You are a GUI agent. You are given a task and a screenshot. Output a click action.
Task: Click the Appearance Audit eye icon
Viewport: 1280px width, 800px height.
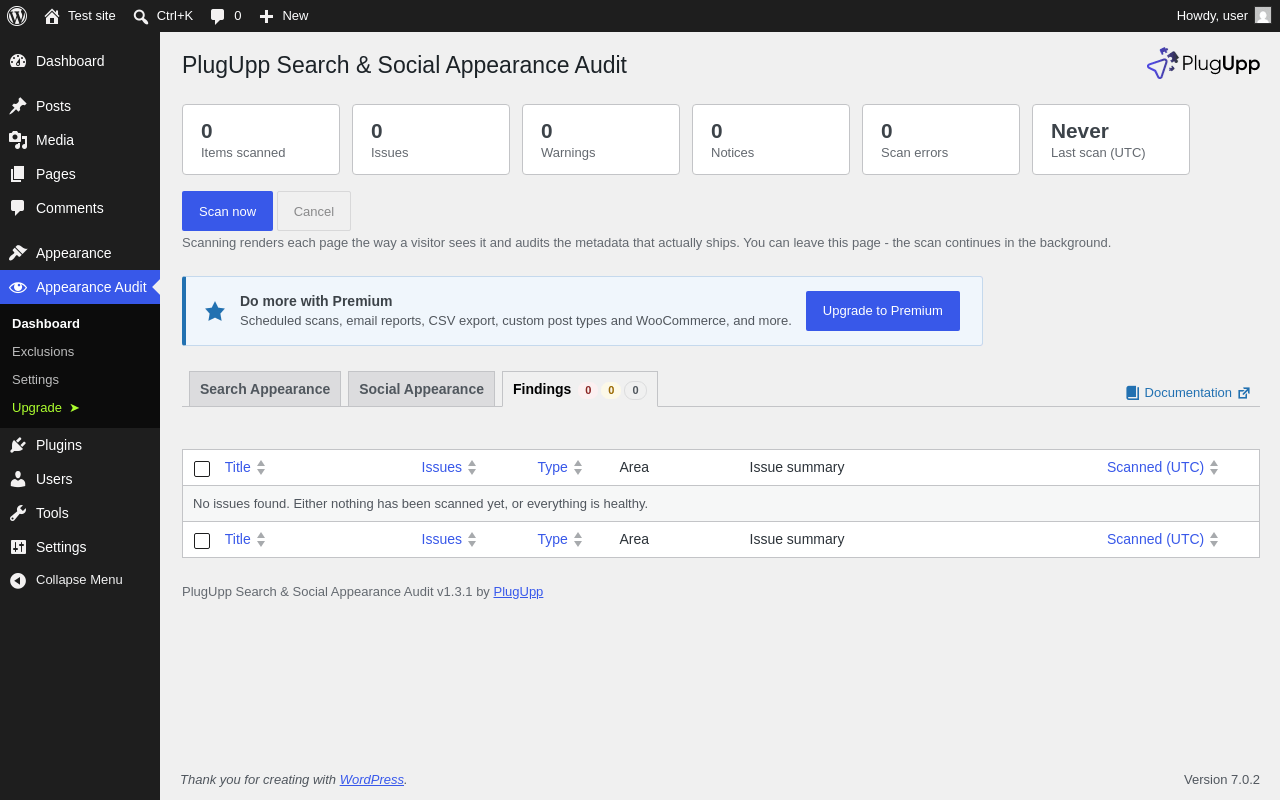click(18, 287)
